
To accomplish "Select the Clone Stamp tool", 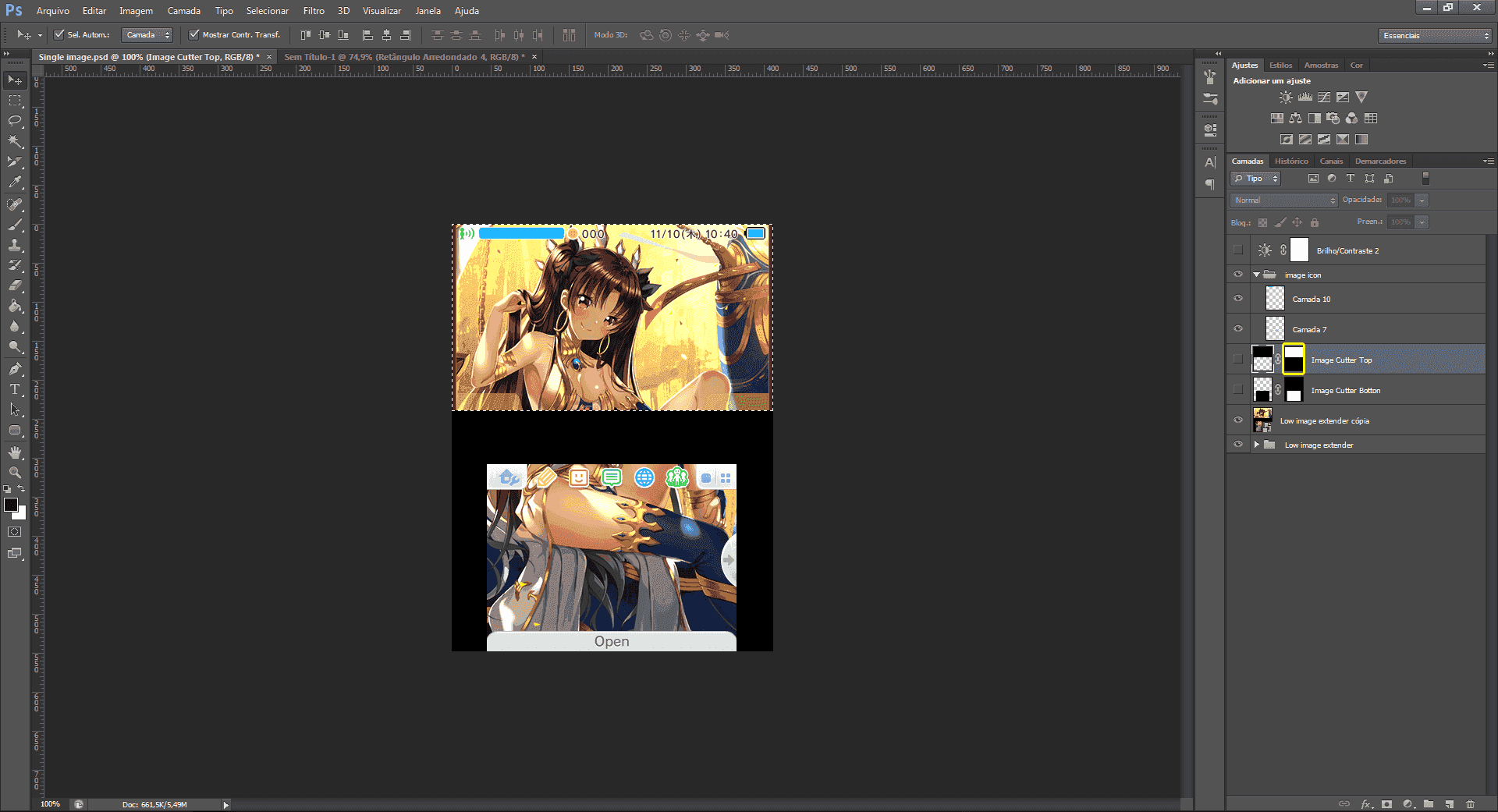I will pos(15,245).
